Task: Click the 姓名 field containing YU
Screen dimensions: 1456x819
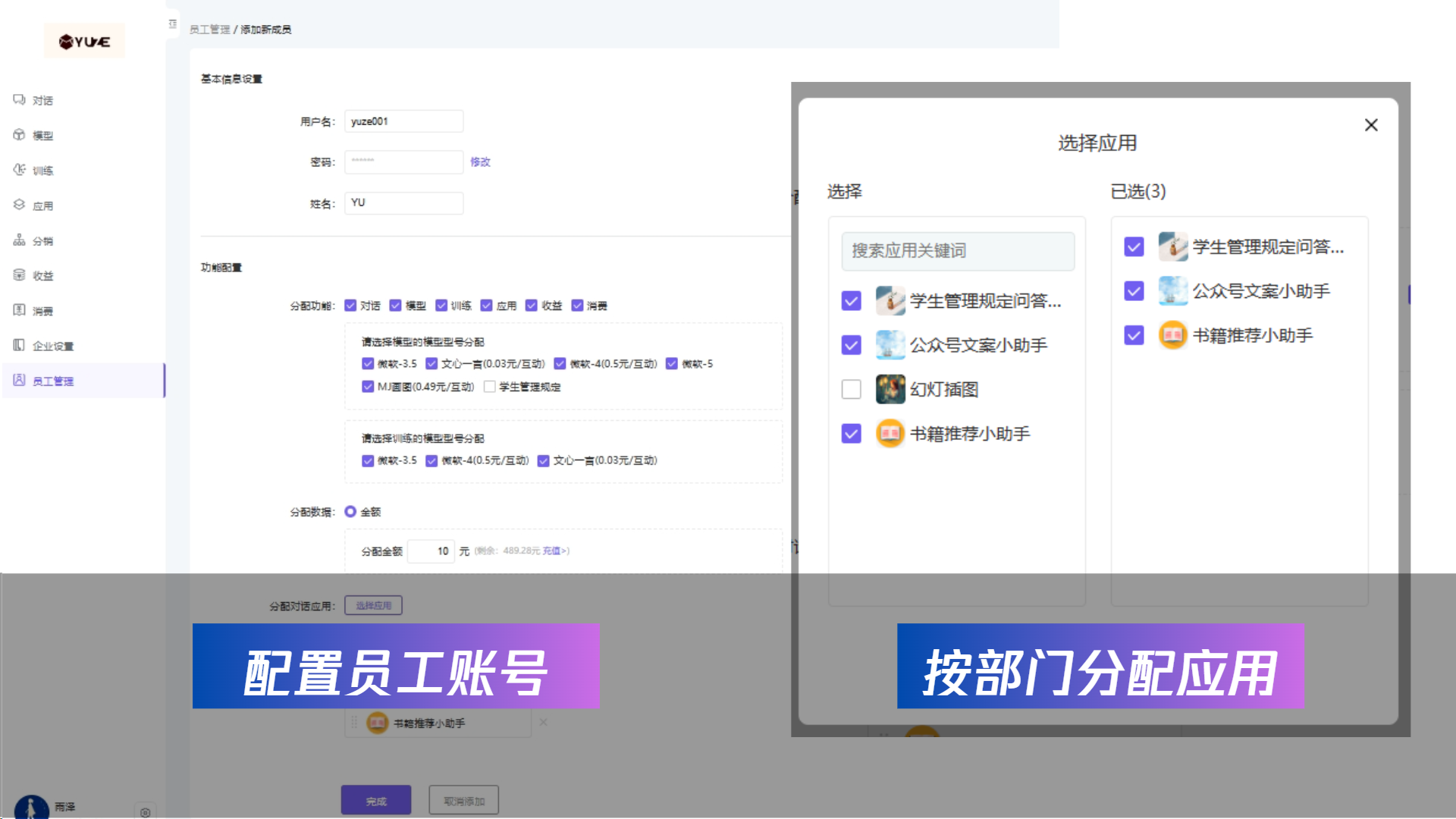Action: pyautogui.click(x=404, y=203)
